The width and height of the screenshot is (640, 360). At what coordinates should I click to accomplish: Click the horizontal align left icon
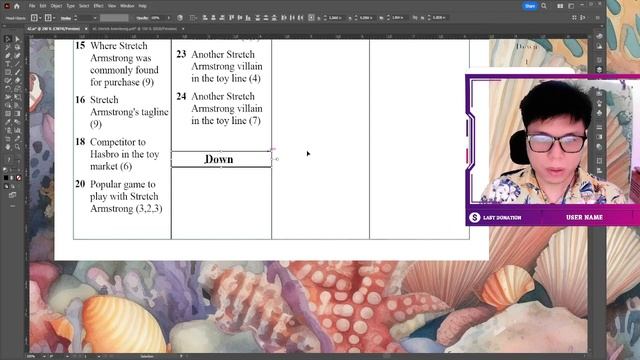point(205,18)
